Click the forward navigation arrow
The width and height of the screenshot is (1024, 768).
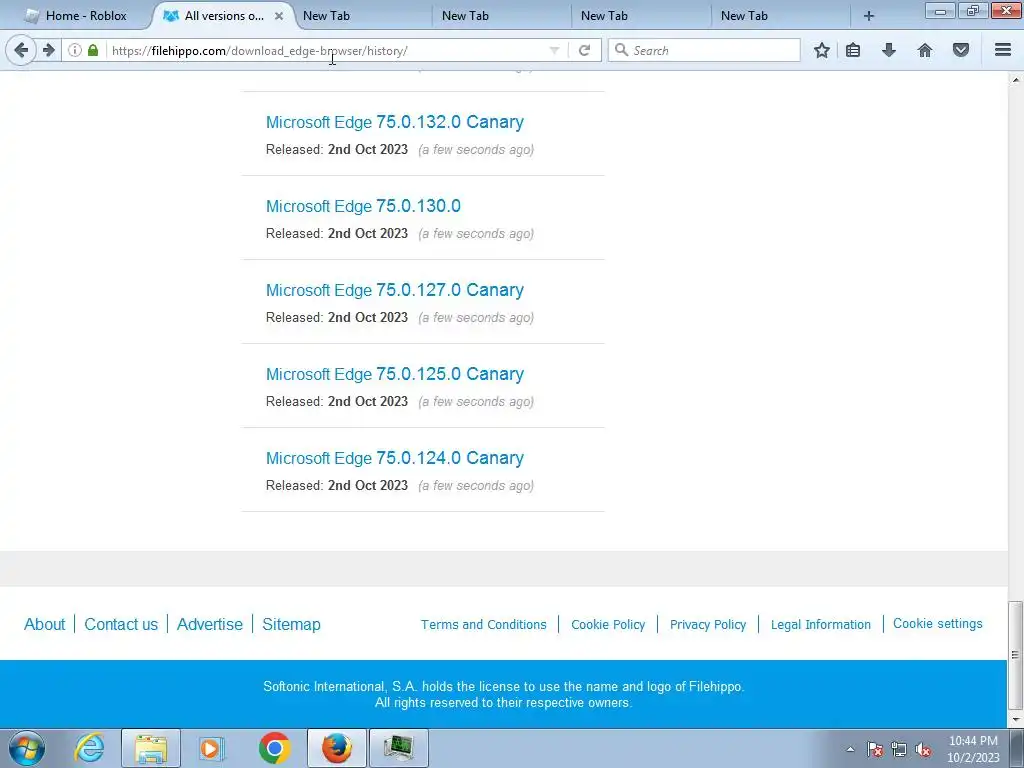point(49,50)
